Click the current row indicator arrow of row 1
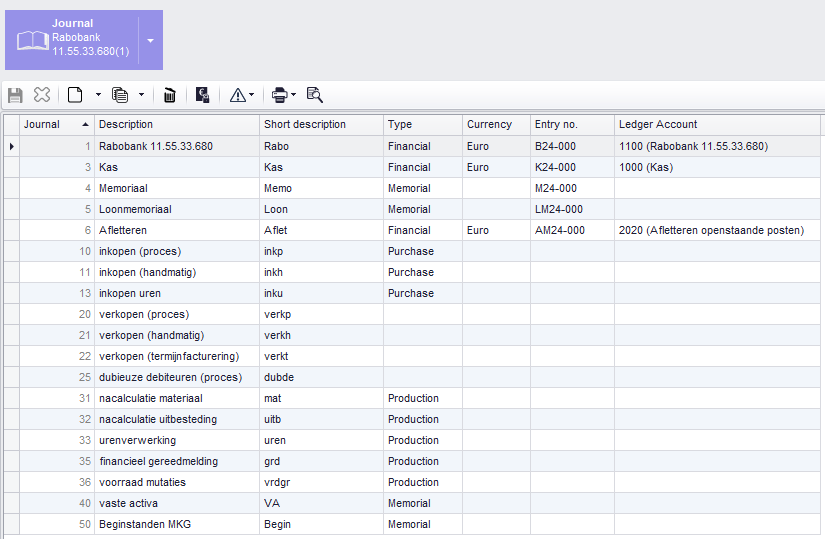Image resolution: width=825 pixels, height=539 pixels. tap(12, 146)
